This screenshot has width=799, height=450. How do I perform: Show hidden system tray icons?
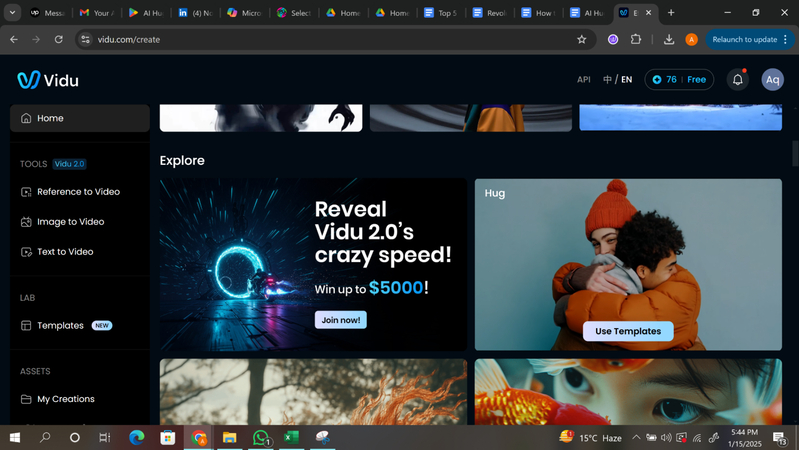tap(636, 437)
